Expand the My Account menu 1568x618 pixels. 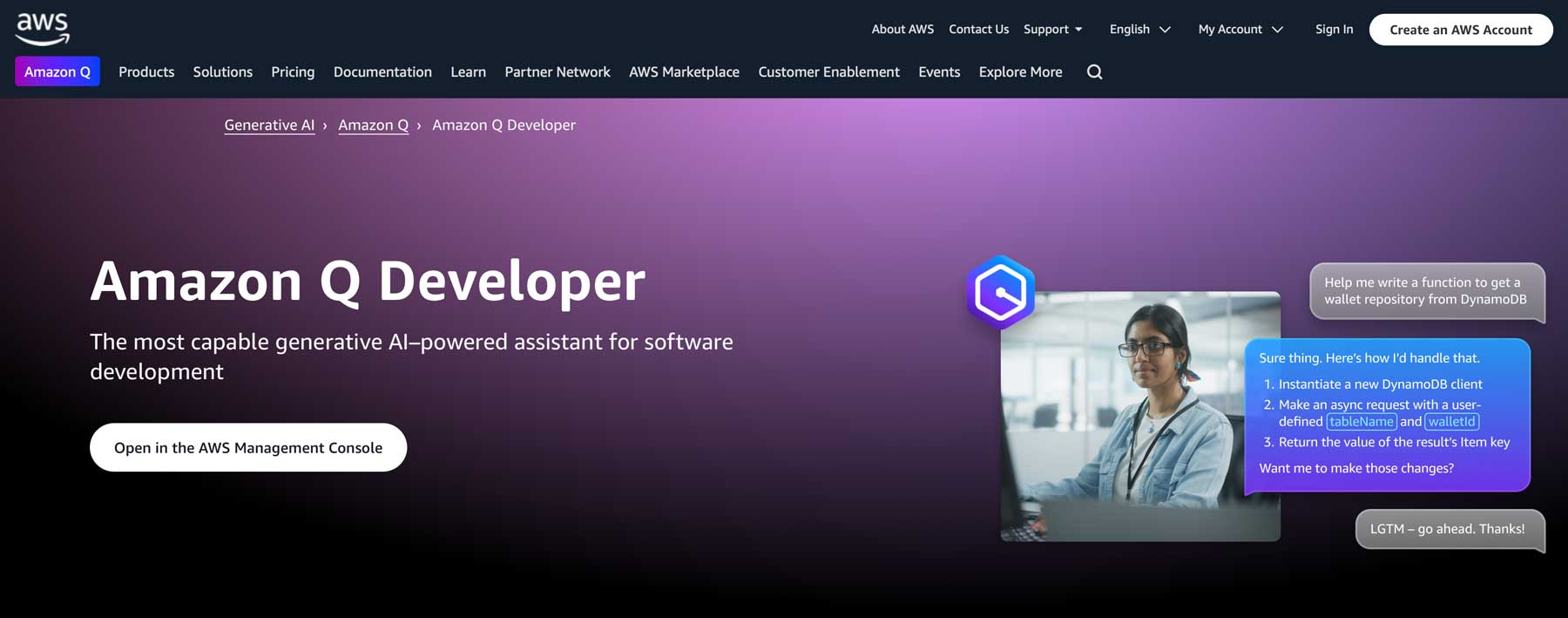(1240, 29)
